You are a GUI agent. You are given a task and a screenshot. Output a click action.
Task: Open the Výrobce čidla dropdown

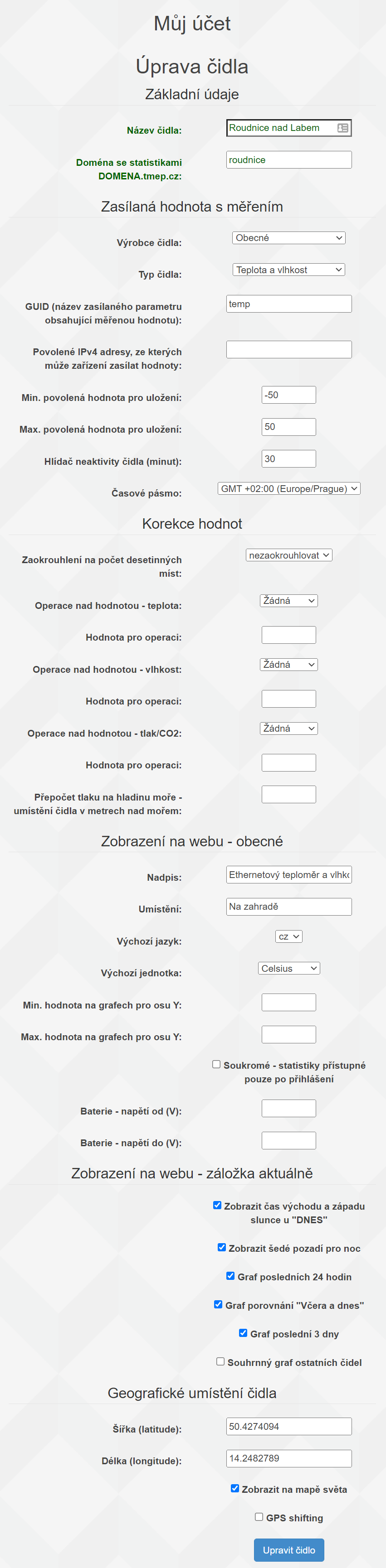point(289,238)
